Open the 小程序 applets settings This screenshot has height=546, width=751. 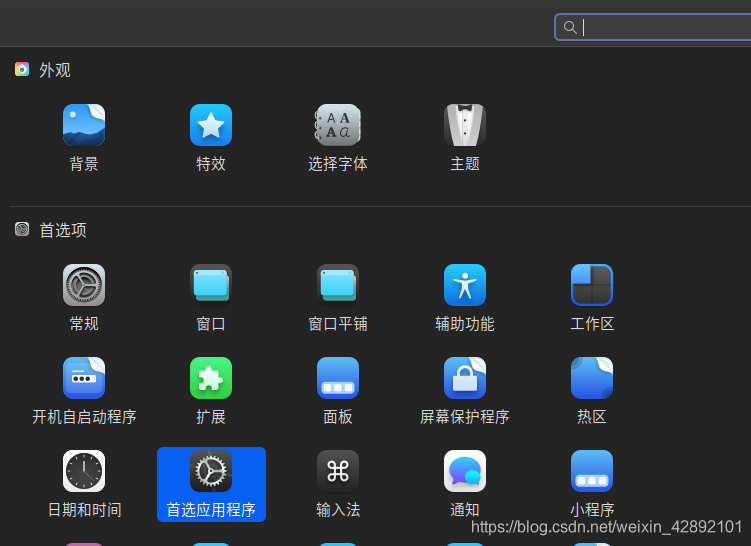click(x=592, y=484)
